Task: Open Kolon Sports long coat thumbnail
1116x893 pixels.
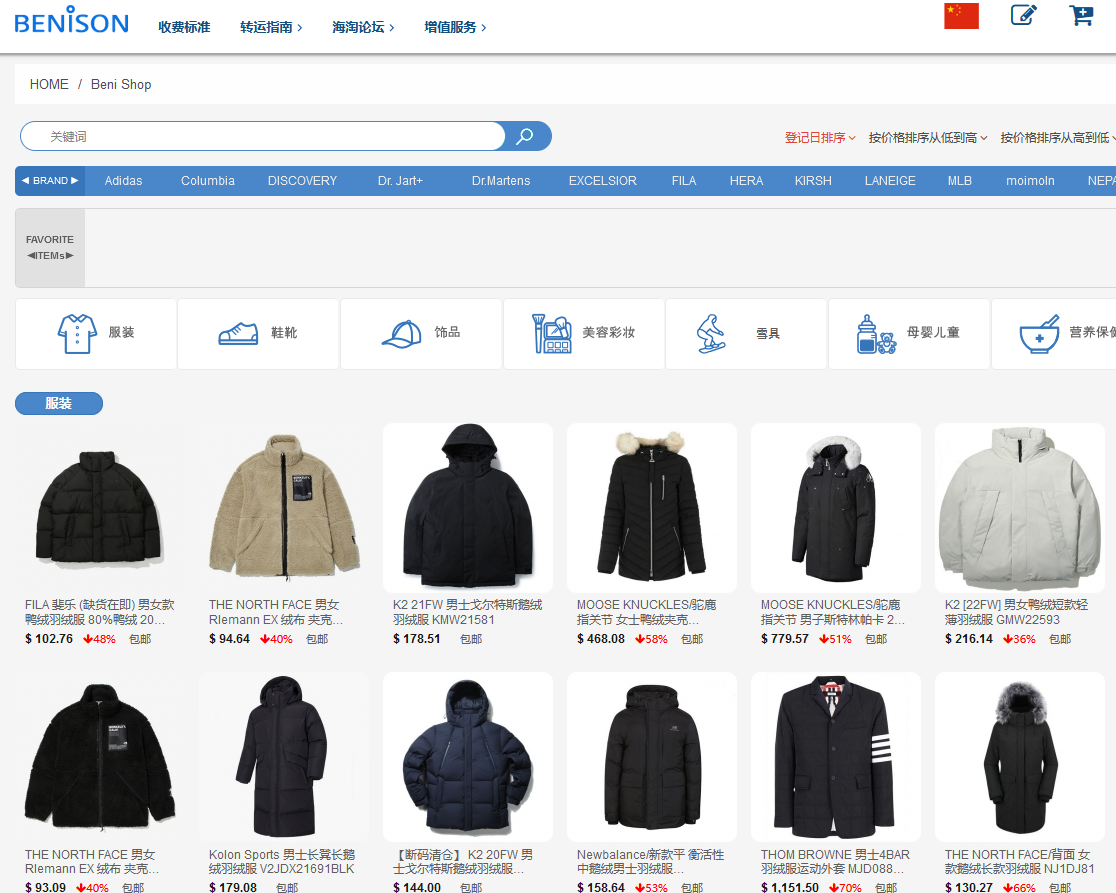Action: [x=284, y=757]
